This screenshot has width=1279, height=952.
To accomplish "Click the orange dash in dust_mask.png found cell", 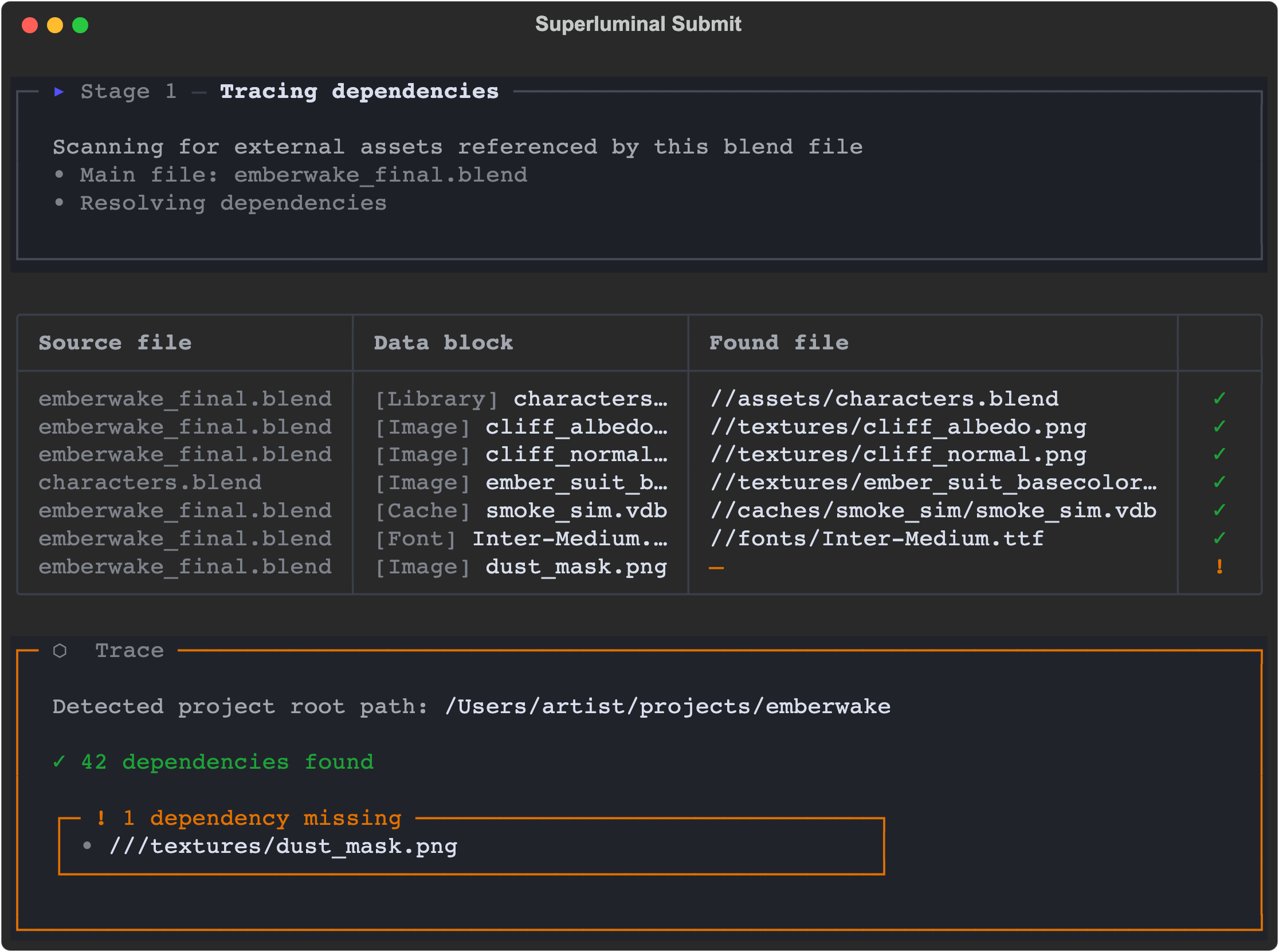I will pyautogui.click(x=716, y=568).
